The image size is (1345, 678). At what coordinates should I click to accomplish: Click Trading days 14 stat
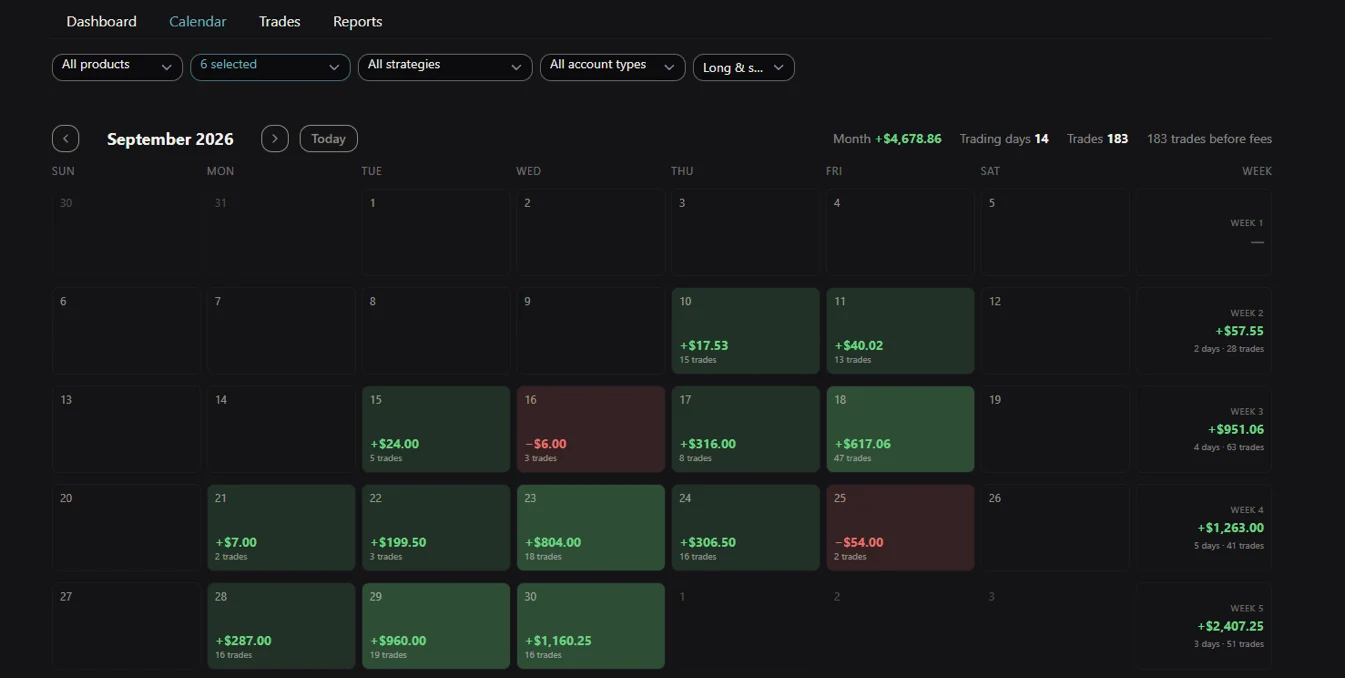click(x=1004, y=139)
